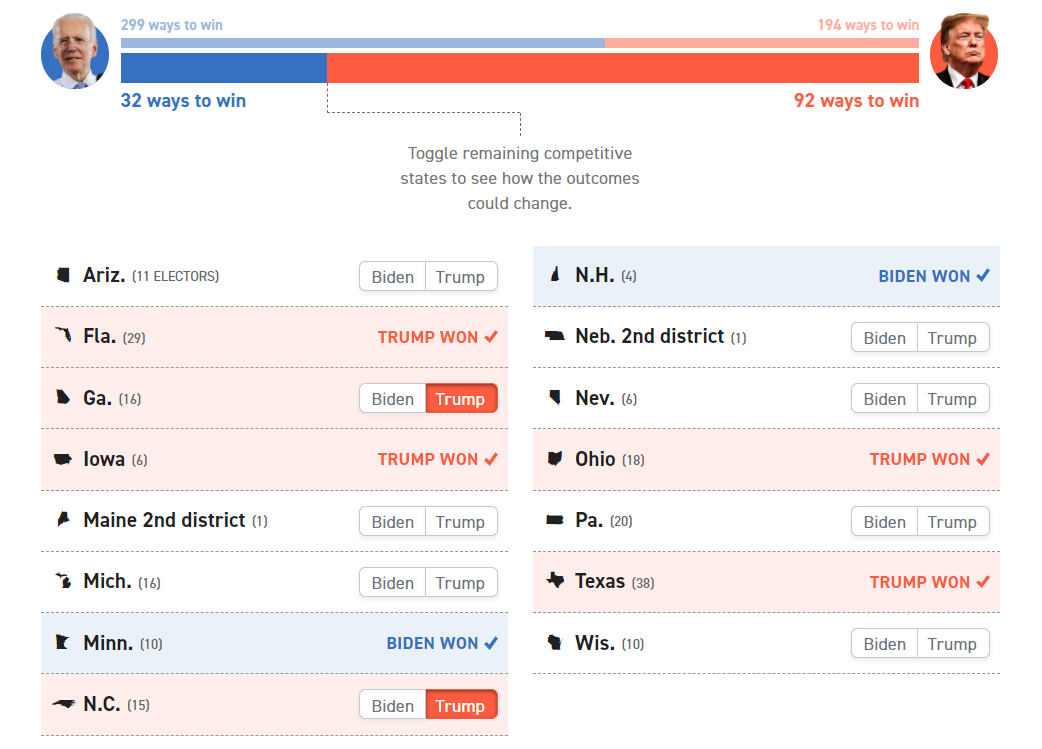1042x749 pixels.
Task: Click the Wisconsin state shape icon
Action: coord(555,642)
